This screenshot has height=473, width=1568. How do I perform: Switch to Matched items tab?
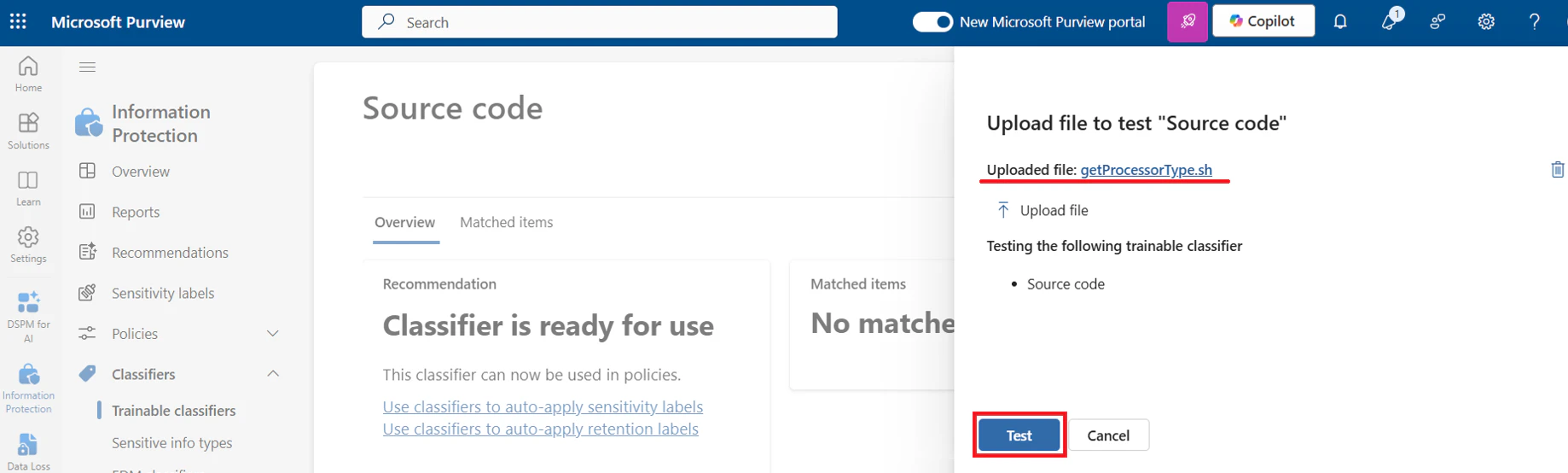pos(506,222)
